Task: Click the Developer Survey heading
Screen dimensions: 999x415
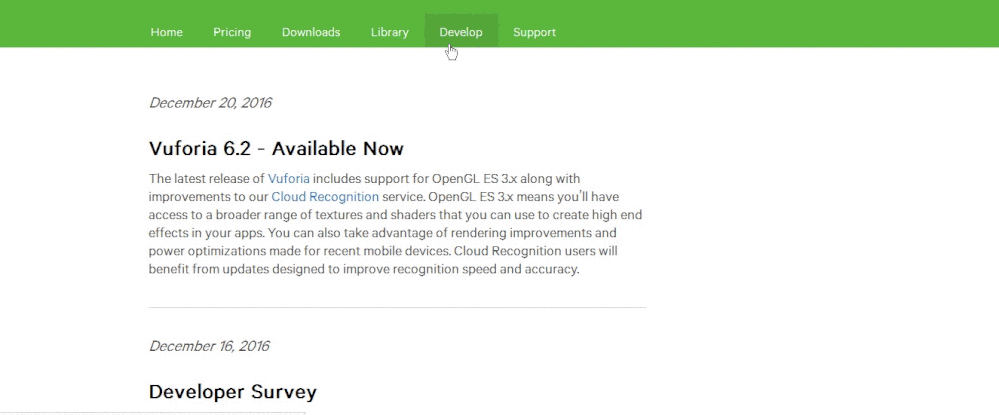Action: [232, 392]
